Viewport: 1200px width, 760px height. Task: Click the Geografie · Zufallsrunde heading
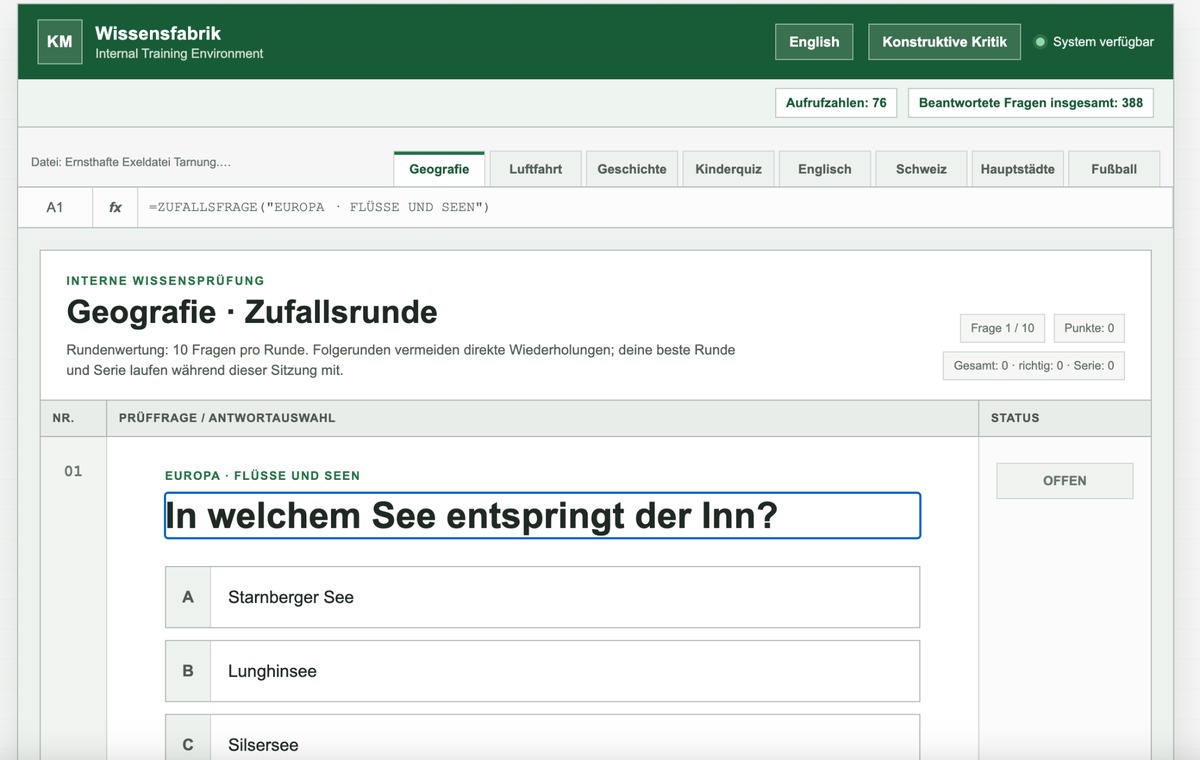[x=252, y=312]
